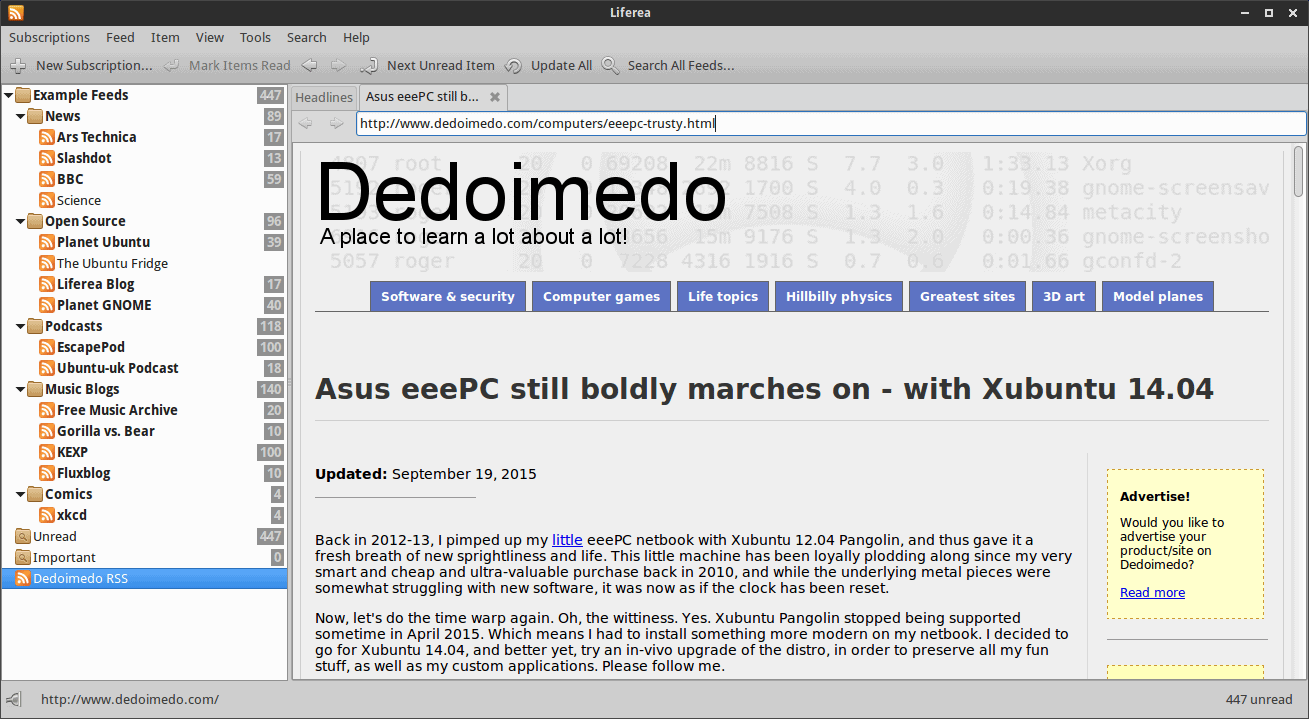The width and height of the screenshot is (1309, 719).
Task: Click the Updated: September 19, 2015 text
Action: click(x=426, y=474)
